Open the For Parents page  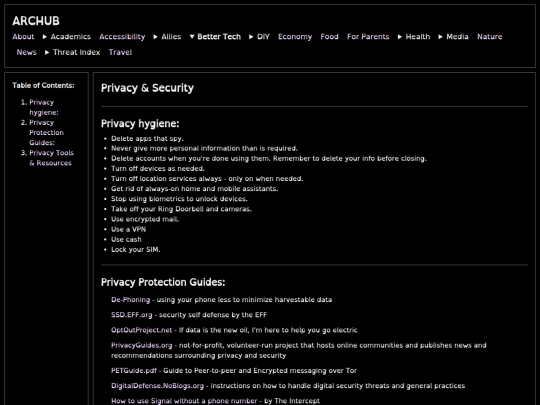point(368,37)
